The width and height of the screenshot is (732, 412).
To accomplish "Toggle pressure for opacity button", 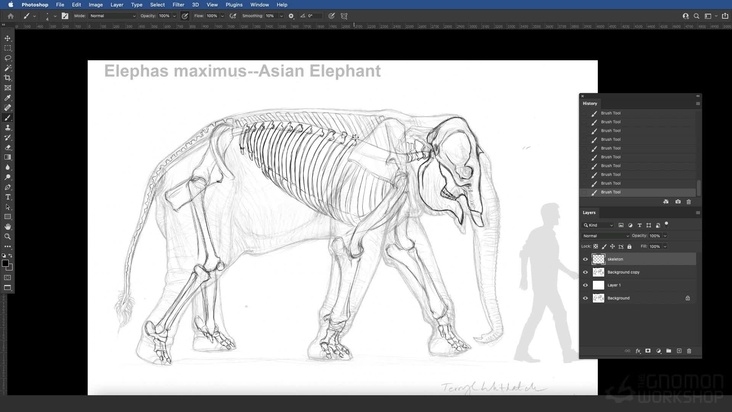I will [x=185, y=16].
